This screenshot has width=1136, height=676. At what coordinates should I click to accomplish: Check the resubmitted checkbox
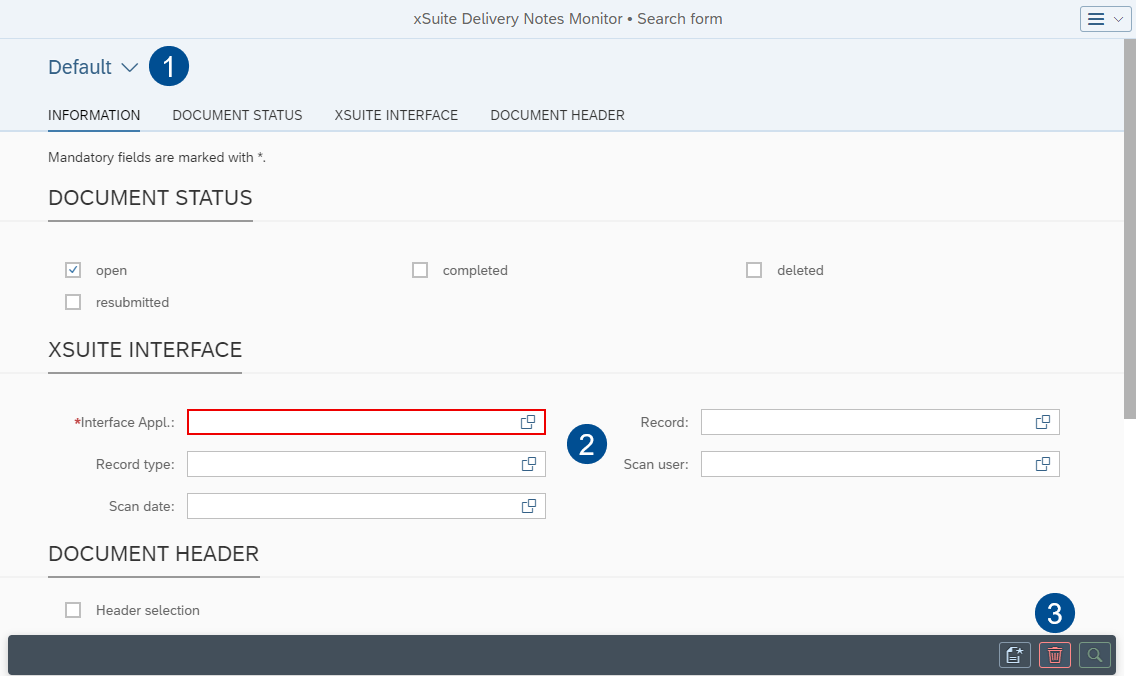click(73, 302)
